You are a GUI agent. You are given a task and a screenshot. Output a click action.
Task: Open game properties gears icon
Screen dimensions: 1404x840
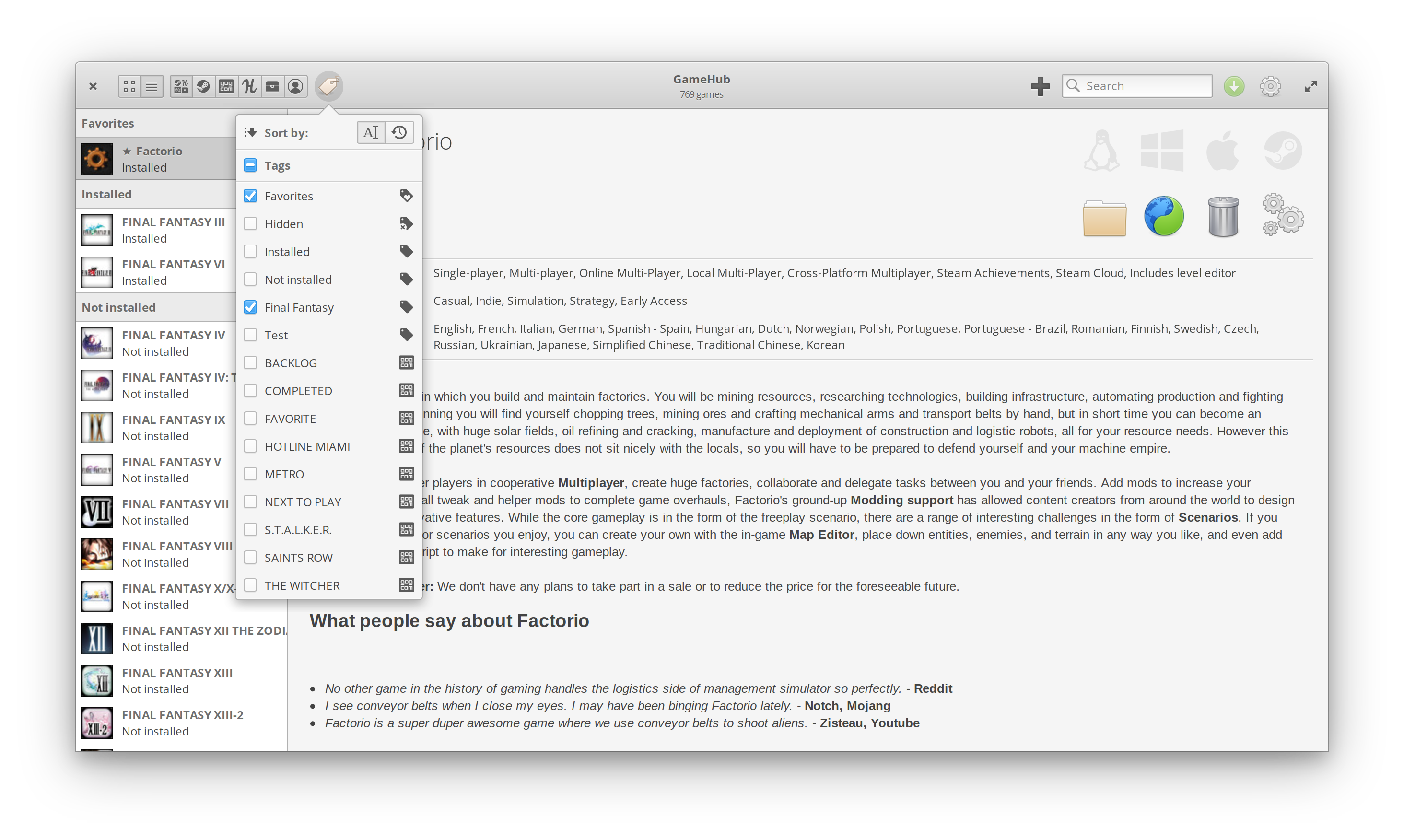click(x=1282, y=215)
